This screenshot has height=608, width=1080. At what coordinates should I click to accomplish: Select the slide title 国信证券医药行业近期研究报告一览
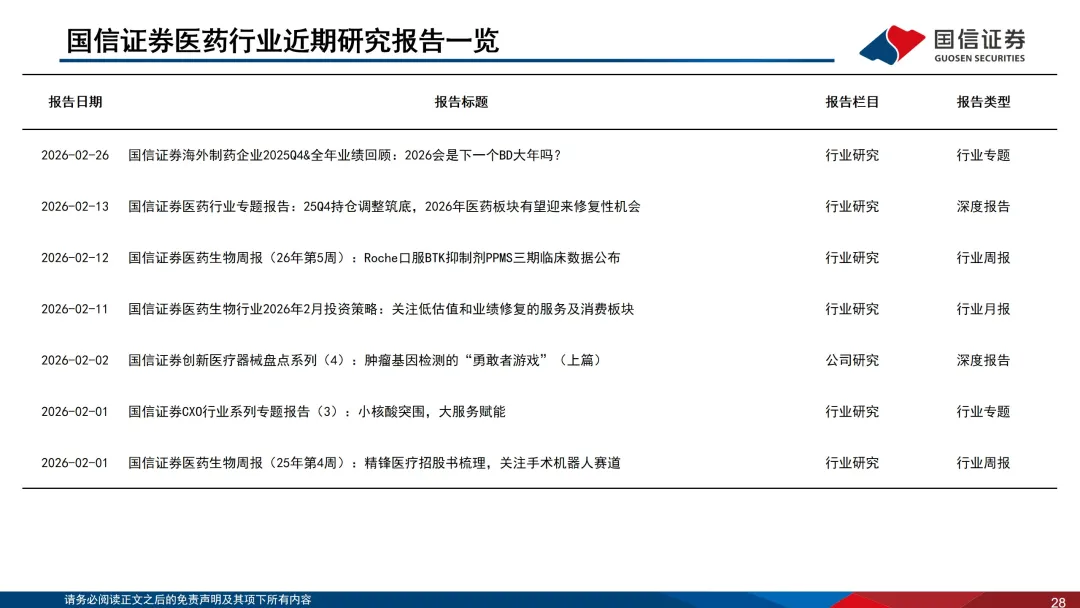(x=282, y=41)
